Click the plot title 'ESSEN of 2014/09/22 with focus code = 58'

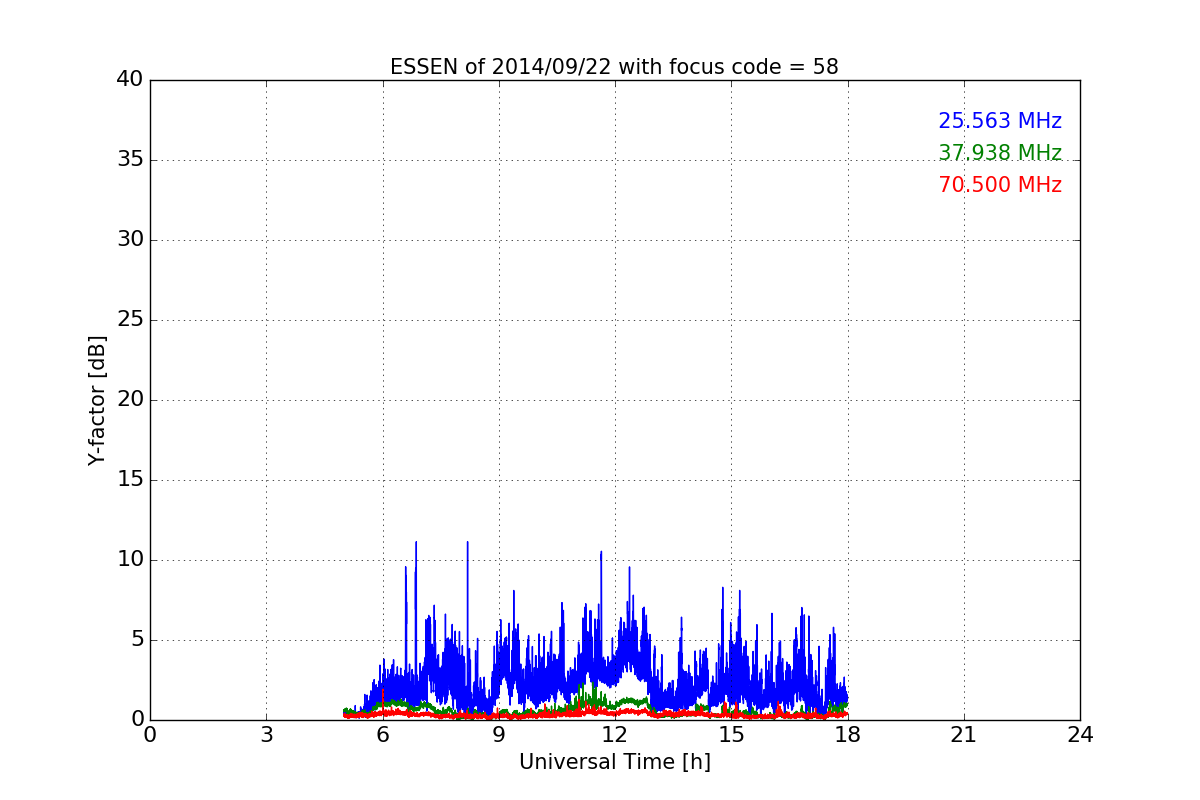(614, 67)
